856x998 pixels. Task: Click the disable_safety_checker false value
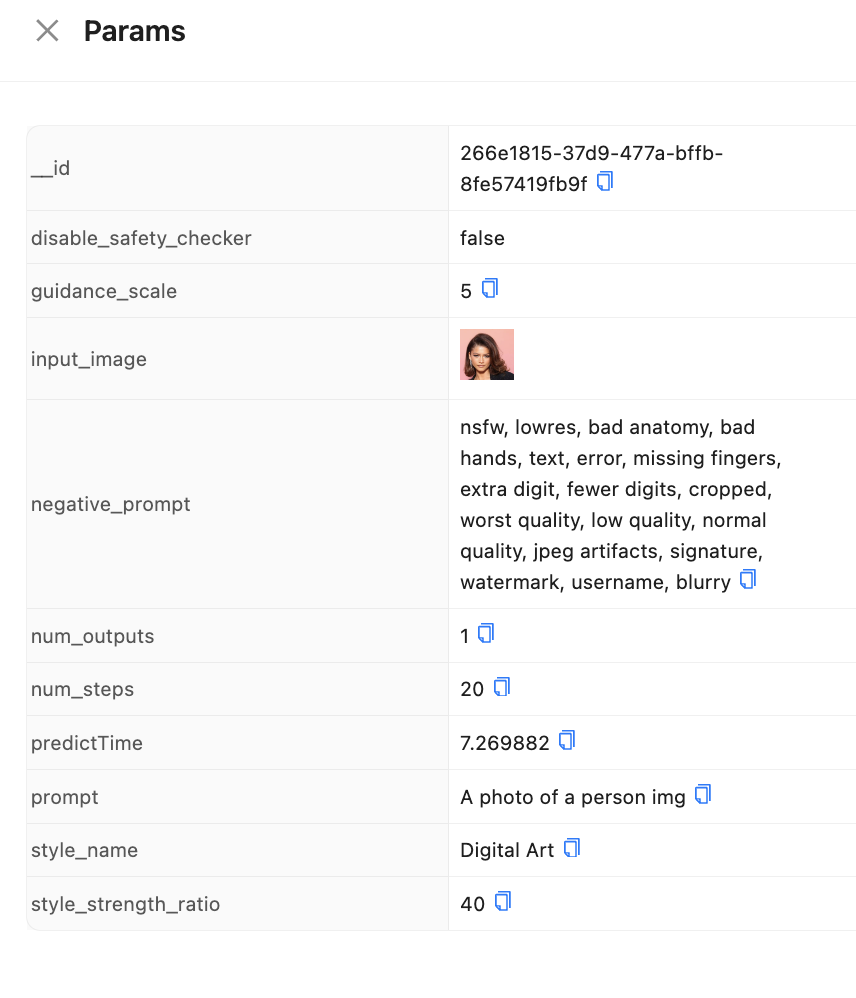click(482, 238)
